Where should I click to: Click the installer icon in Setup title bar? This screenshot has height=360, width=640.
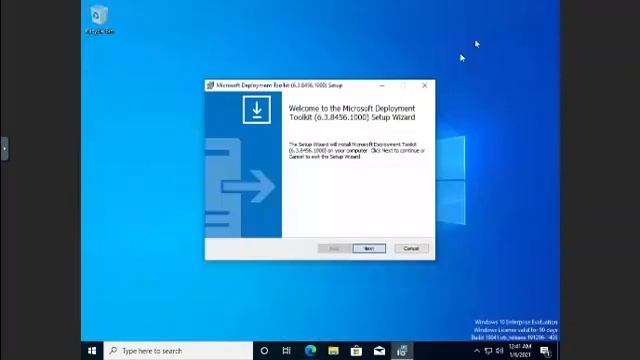pos(210,85)
